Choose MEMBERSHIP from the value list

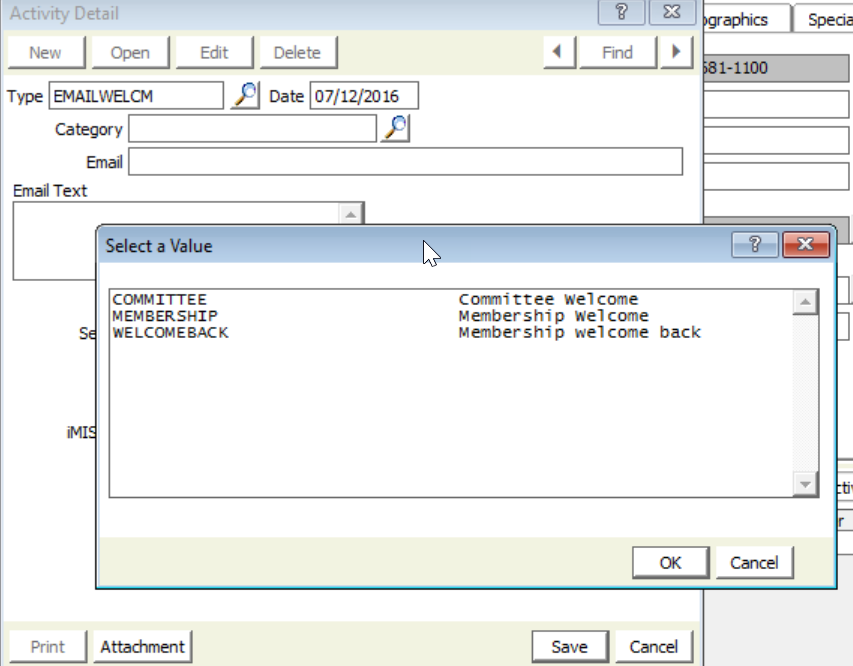pos(165,316)
